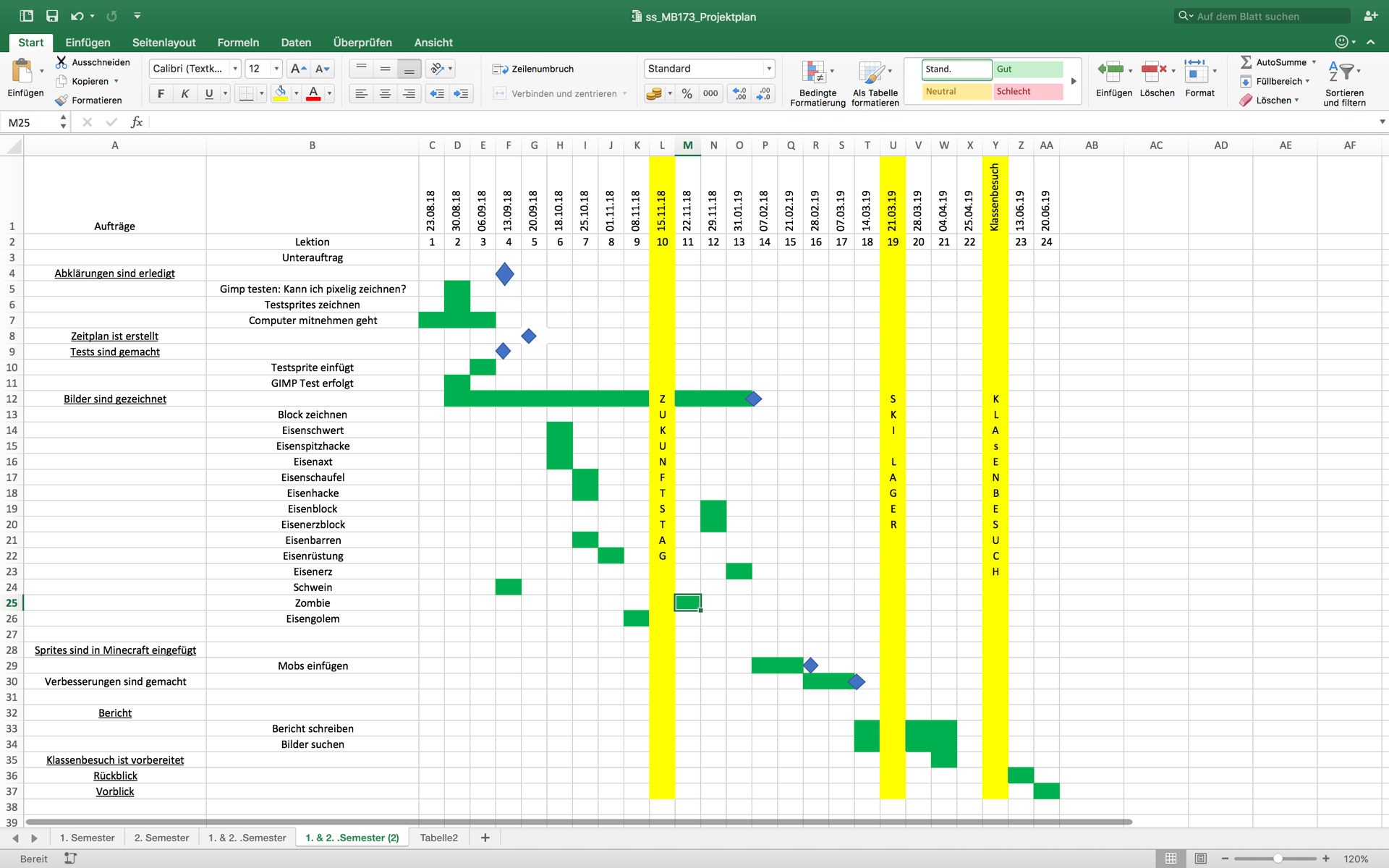Screen dimensions: 1389x868
Task: Click the share user icon top-right
Action: pyautogui.click(x=1370, y=15)
